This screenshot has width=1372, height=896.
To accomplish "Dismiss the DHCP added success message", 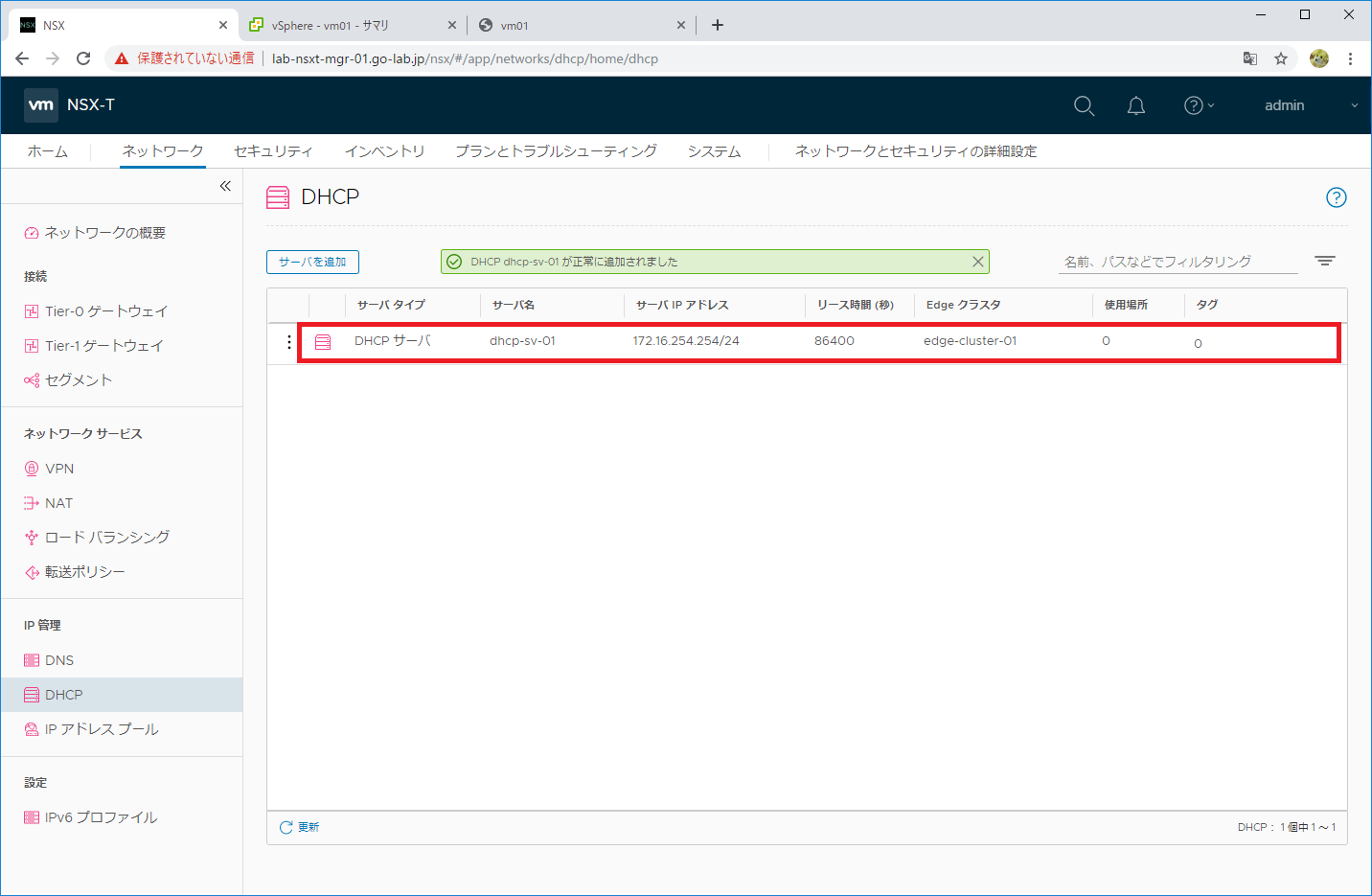I will 977,262.
